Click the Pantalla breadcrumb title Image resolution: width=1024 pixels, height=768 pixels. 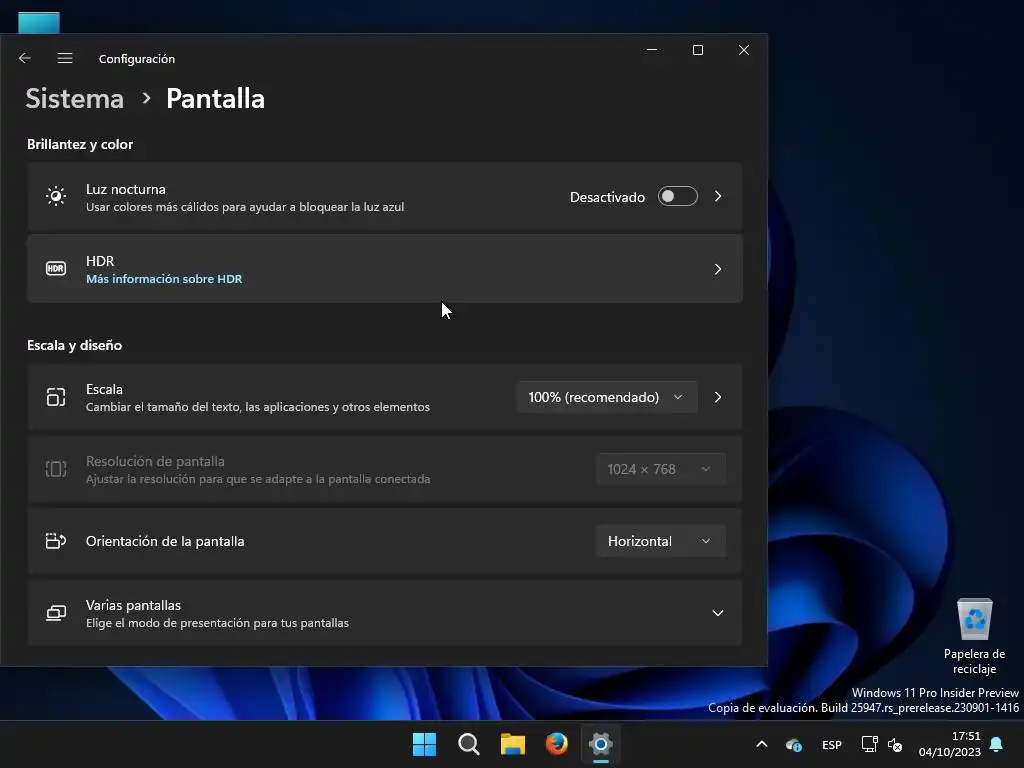(x=216, y=99)
